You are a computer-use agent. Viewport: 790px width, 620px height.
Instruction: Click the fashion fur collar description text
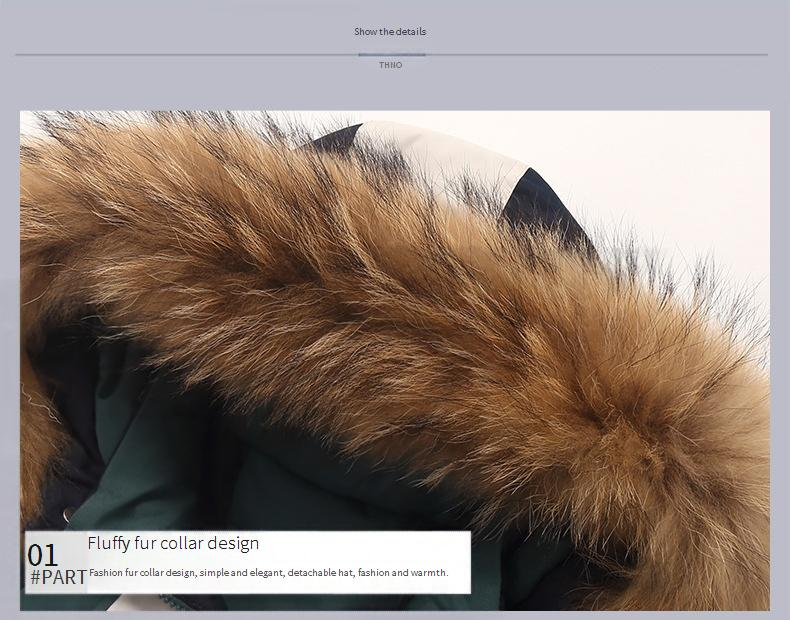pyautogui.click(x=268, y=573)
